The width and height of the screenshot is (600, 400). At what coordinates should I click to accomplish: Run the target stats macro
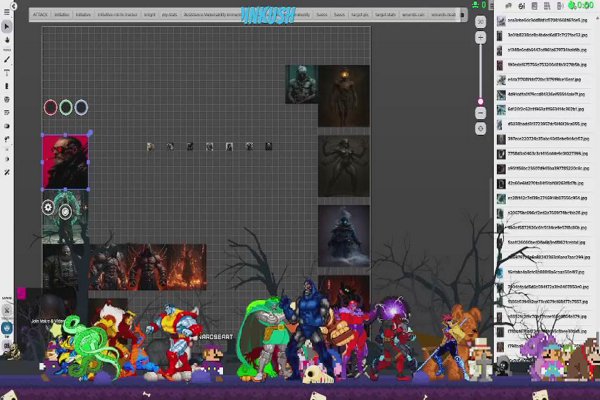(x=385, y=15)
